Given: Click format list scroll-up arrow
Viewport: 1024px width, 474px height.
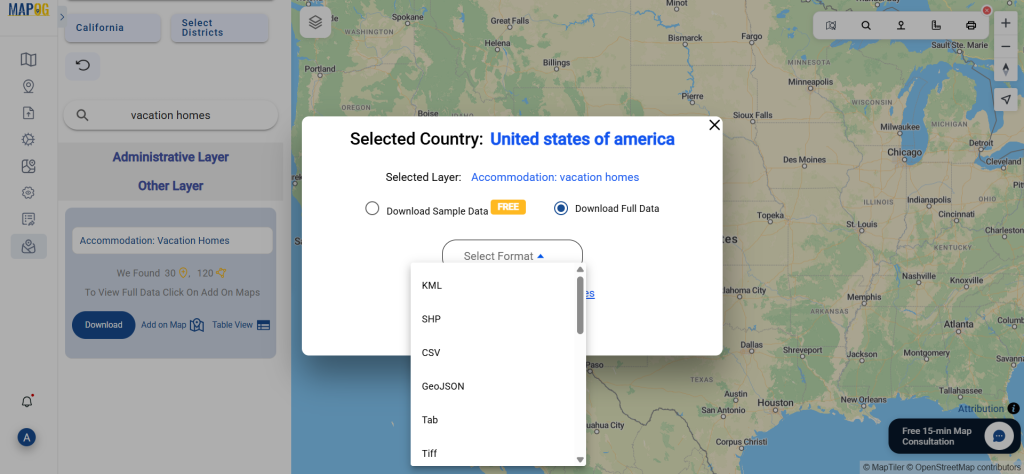Looking at the screenshot, I should (580, 270).
